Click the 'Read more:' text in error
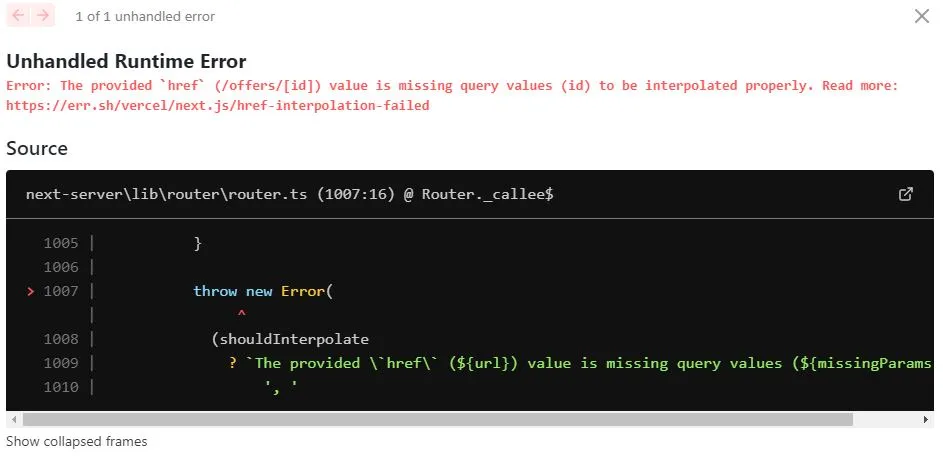This screenshot has width=943, height=456. click(860, 85)
